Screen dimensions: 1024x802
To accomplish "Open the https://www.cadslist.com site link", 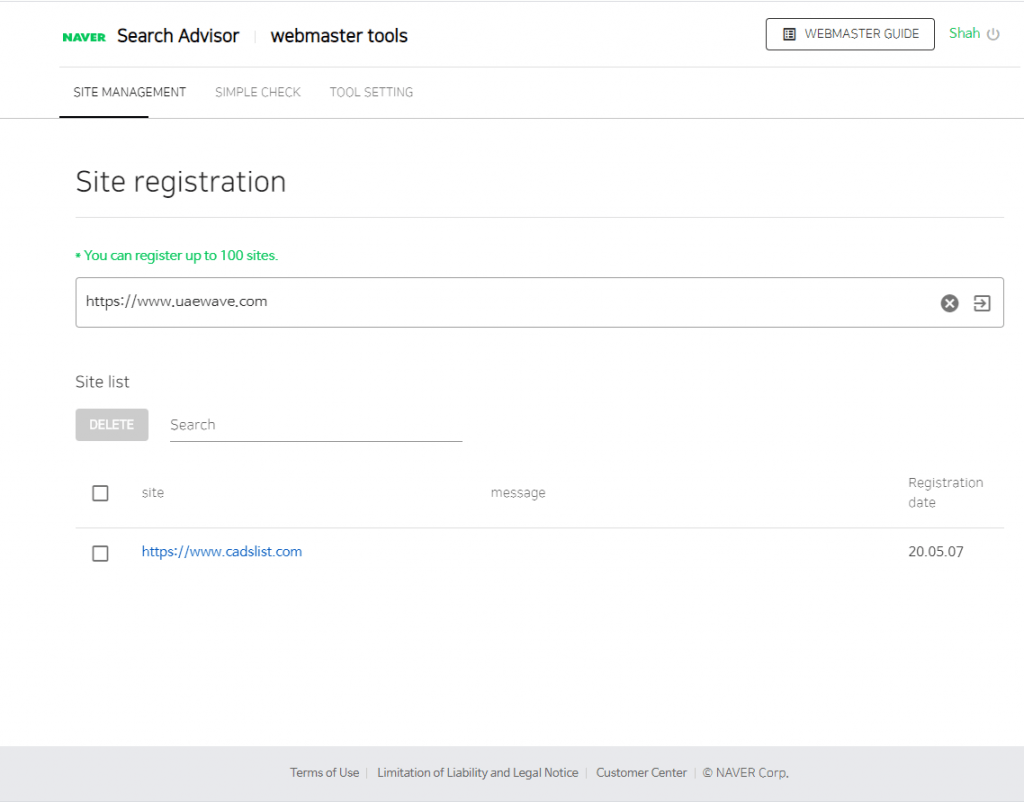I will pos(222,551).
